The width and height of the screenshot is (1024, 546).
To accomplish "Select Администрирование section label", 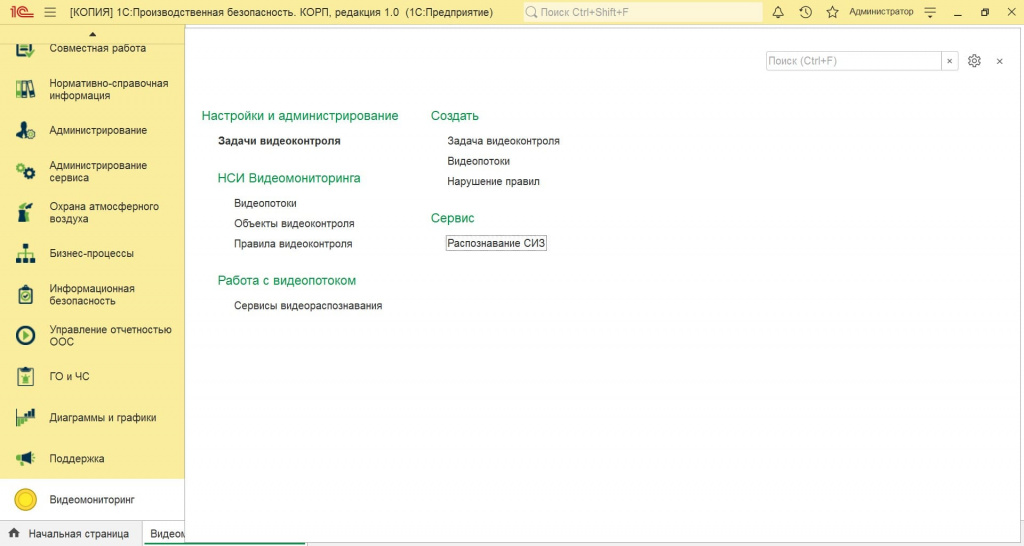I will pyautogui.click(x=98, y=130).
